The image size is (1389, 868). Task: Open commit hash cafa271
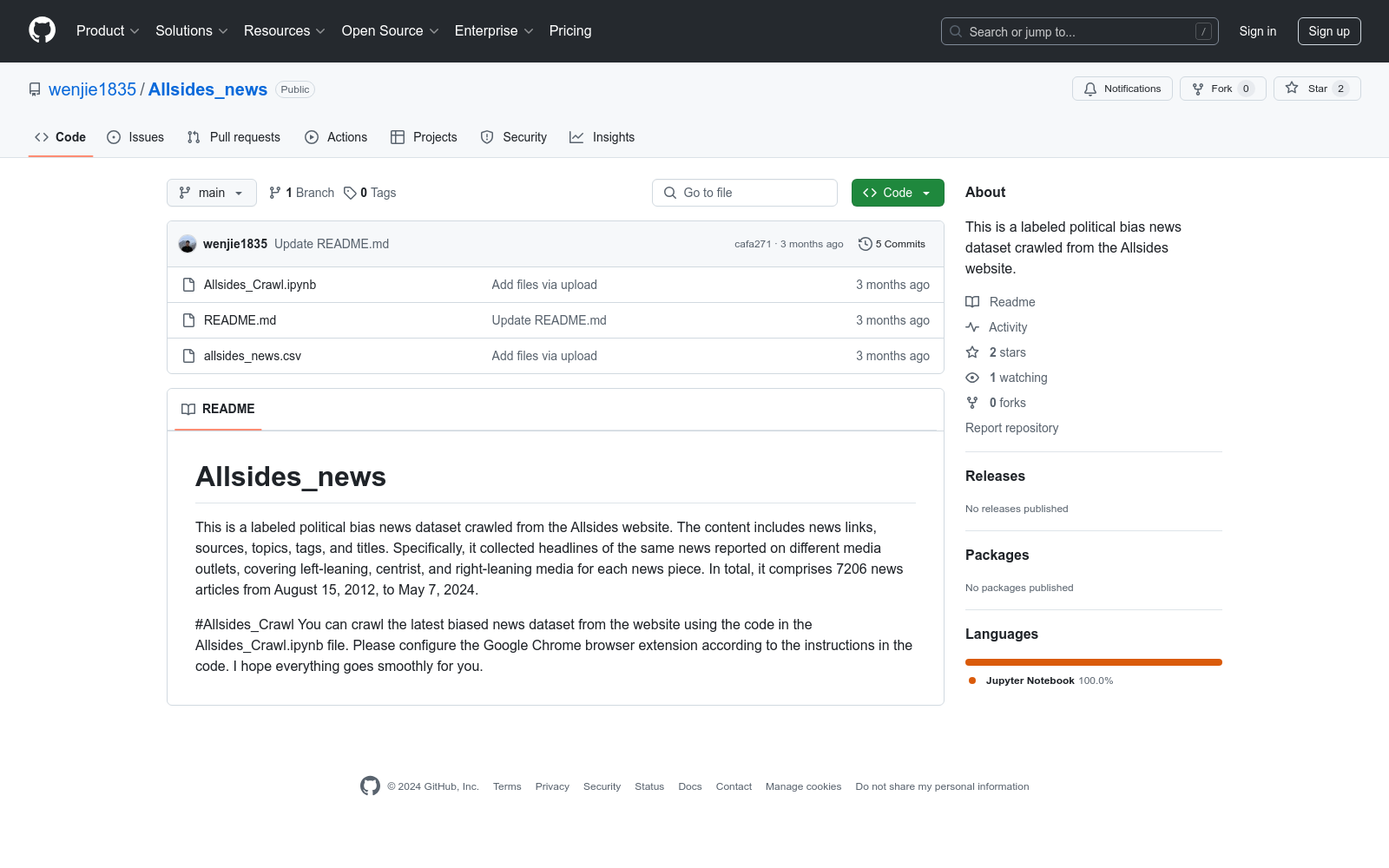pos(753,244)
